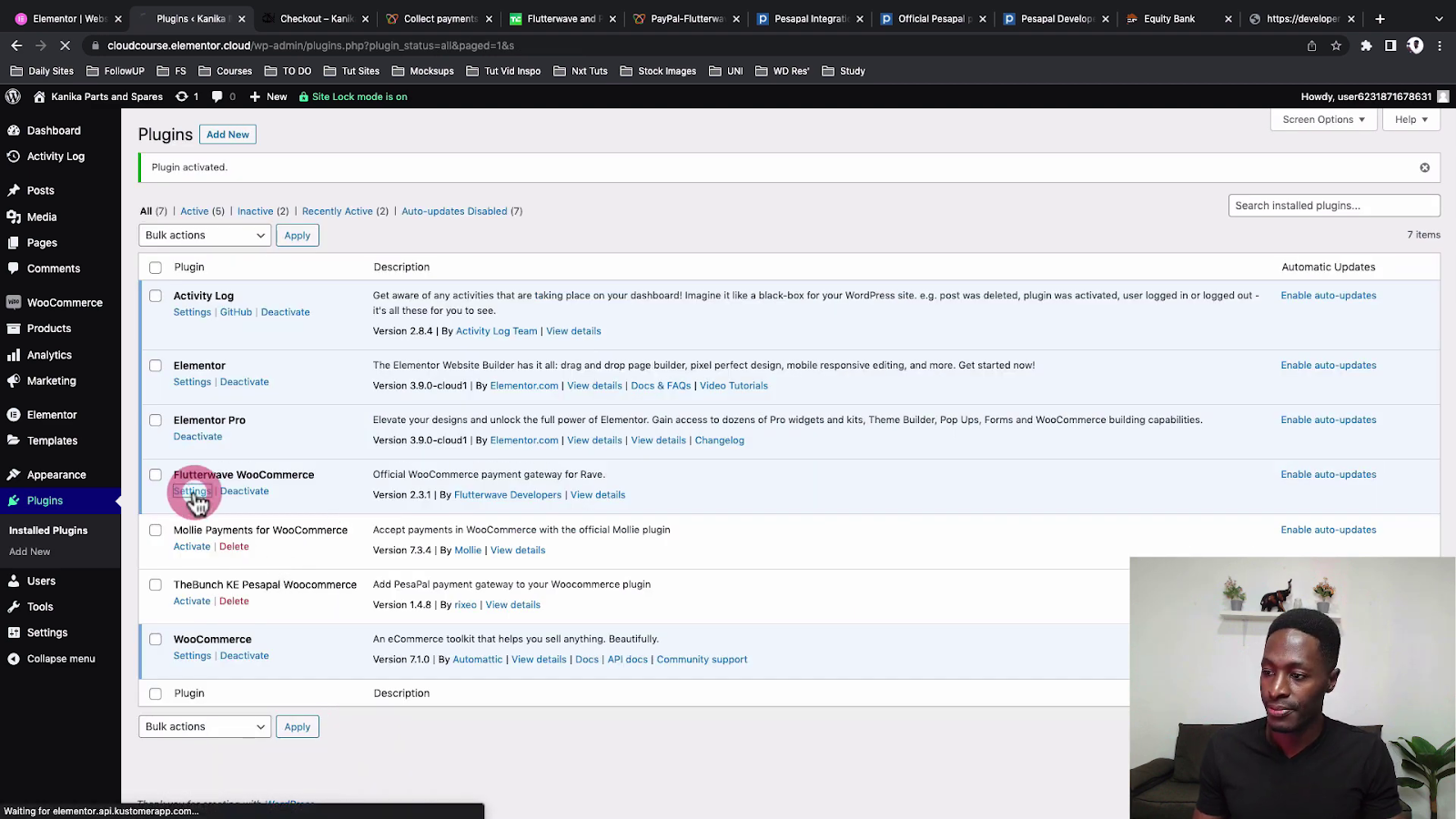Check the Elementor Pro plugin checkbox
The height and width of the screenshot is (819, 1456).
(x=156, y=420)
